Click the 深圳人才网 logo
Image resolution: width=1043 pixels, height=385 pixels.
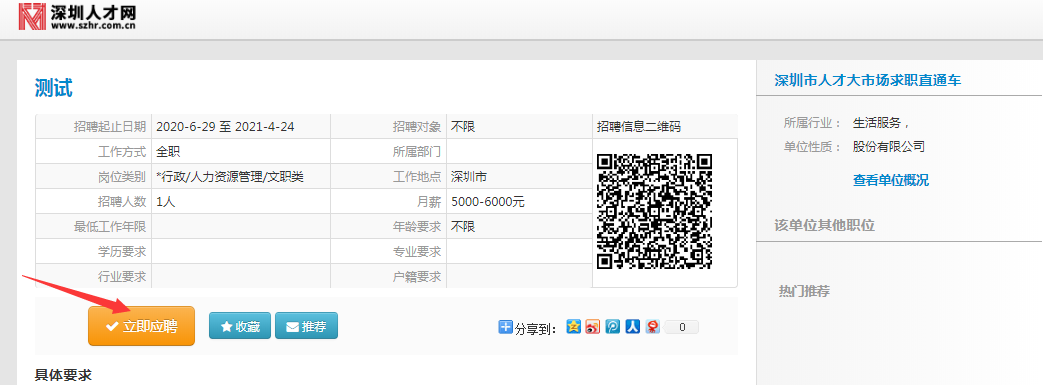[x=77, y=16]
